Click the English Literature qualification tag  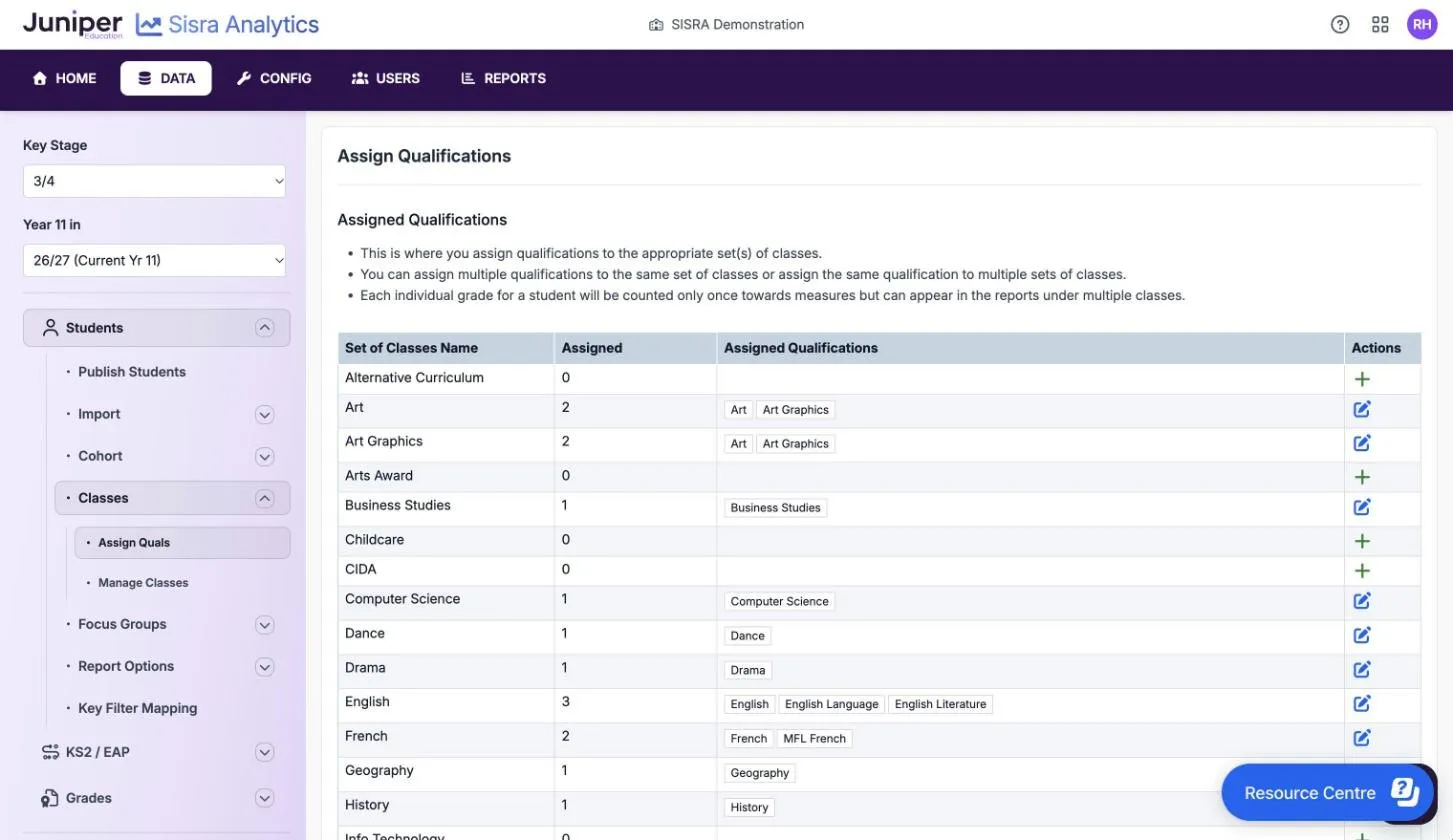[940, 704]
